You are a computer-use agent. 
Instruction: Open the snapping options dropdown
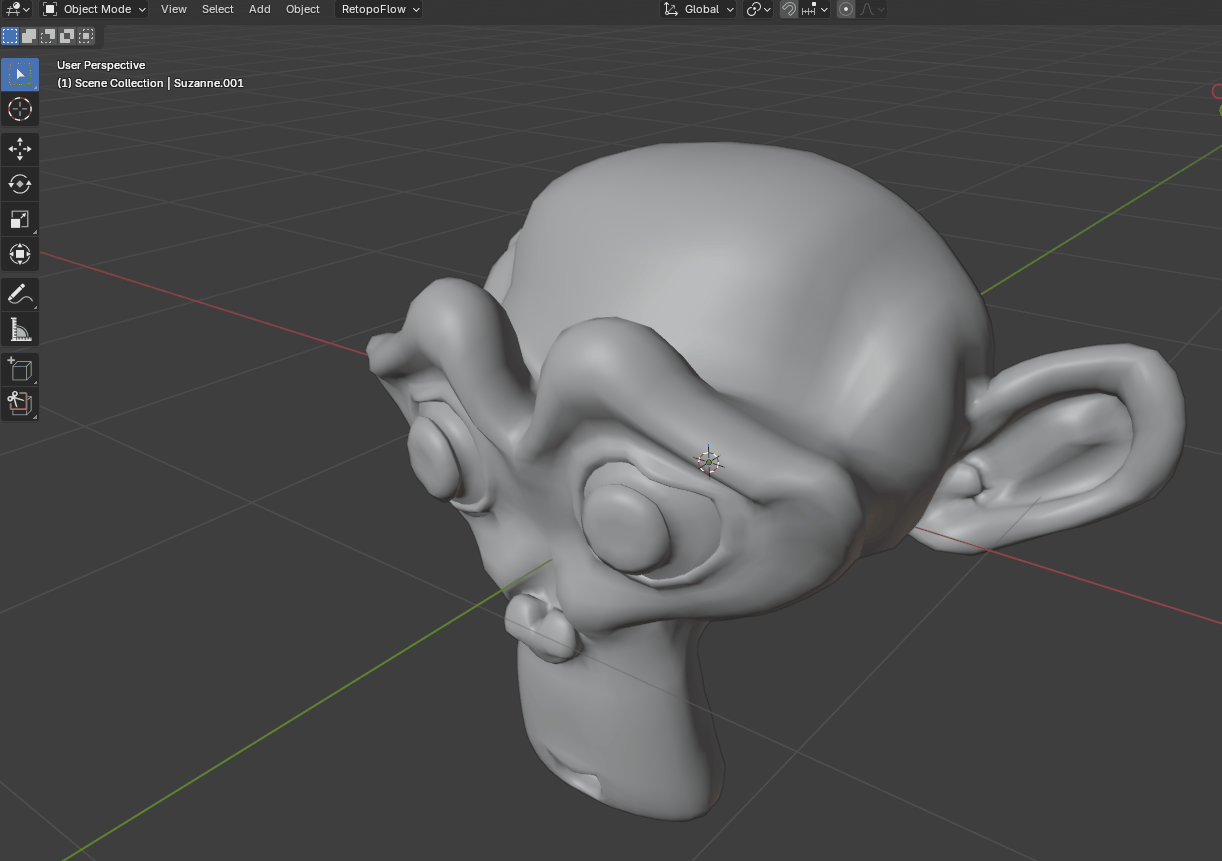[x=814, y=9]
